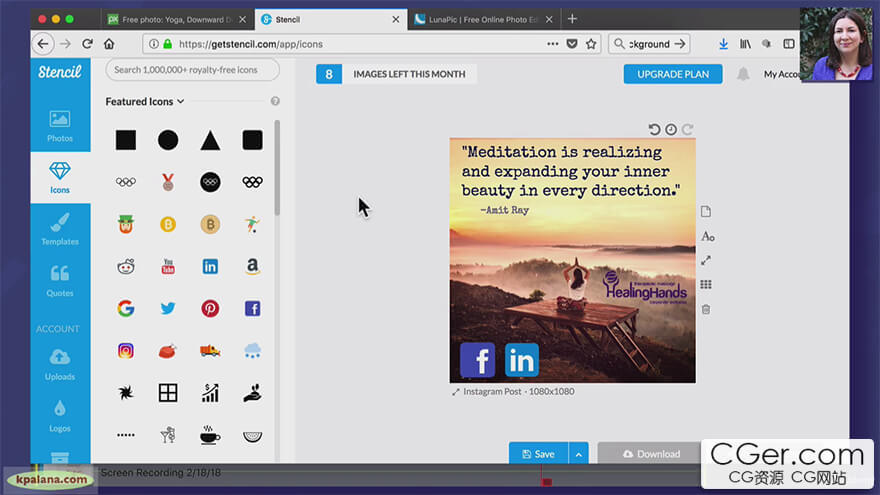Image resolution: width=880 pixels, height=495 pixels.
Task: Switch to the LunaPic browser tab
Action: pos(483,19)
